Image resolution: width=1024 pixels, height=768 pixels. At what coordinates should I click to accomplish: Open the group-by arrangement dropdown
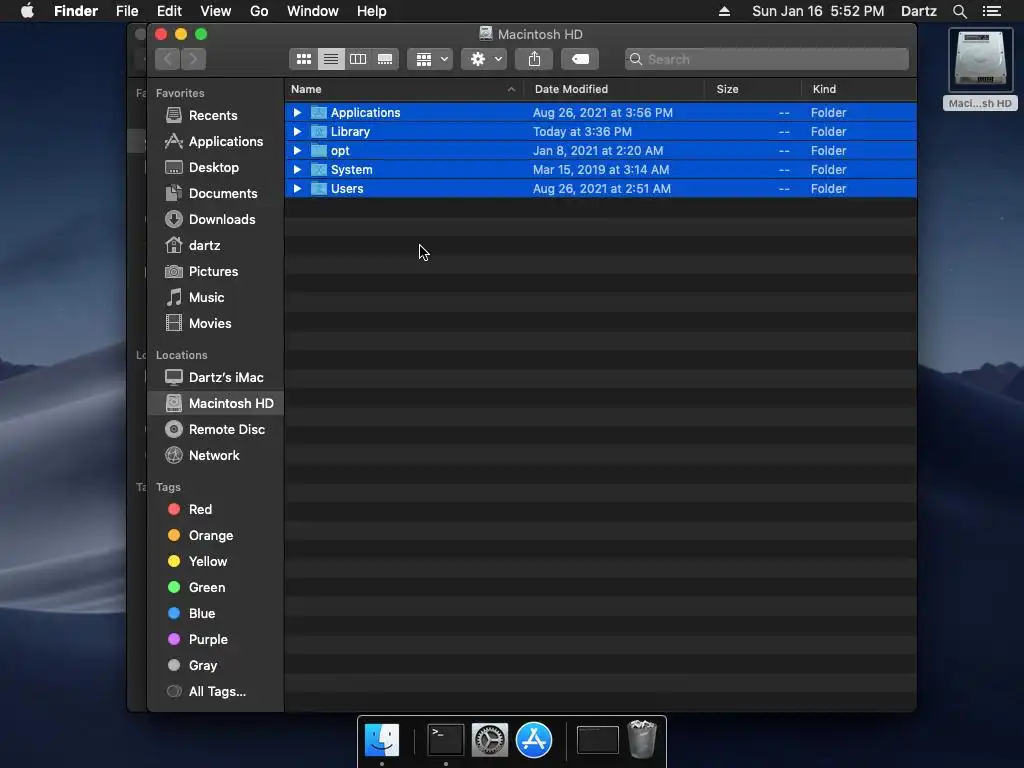pos(430,59)
